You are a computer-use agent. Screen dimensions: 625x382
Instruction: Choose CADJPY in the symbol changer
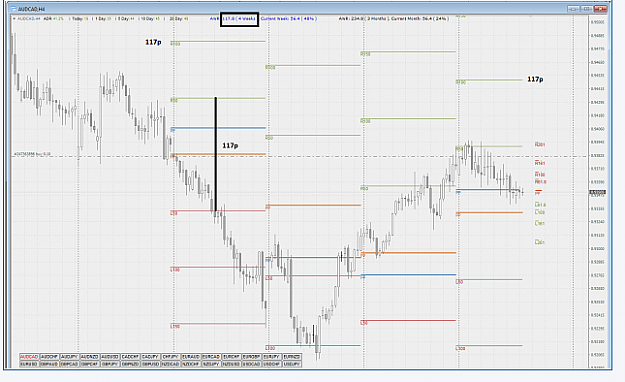pos(151,356)
